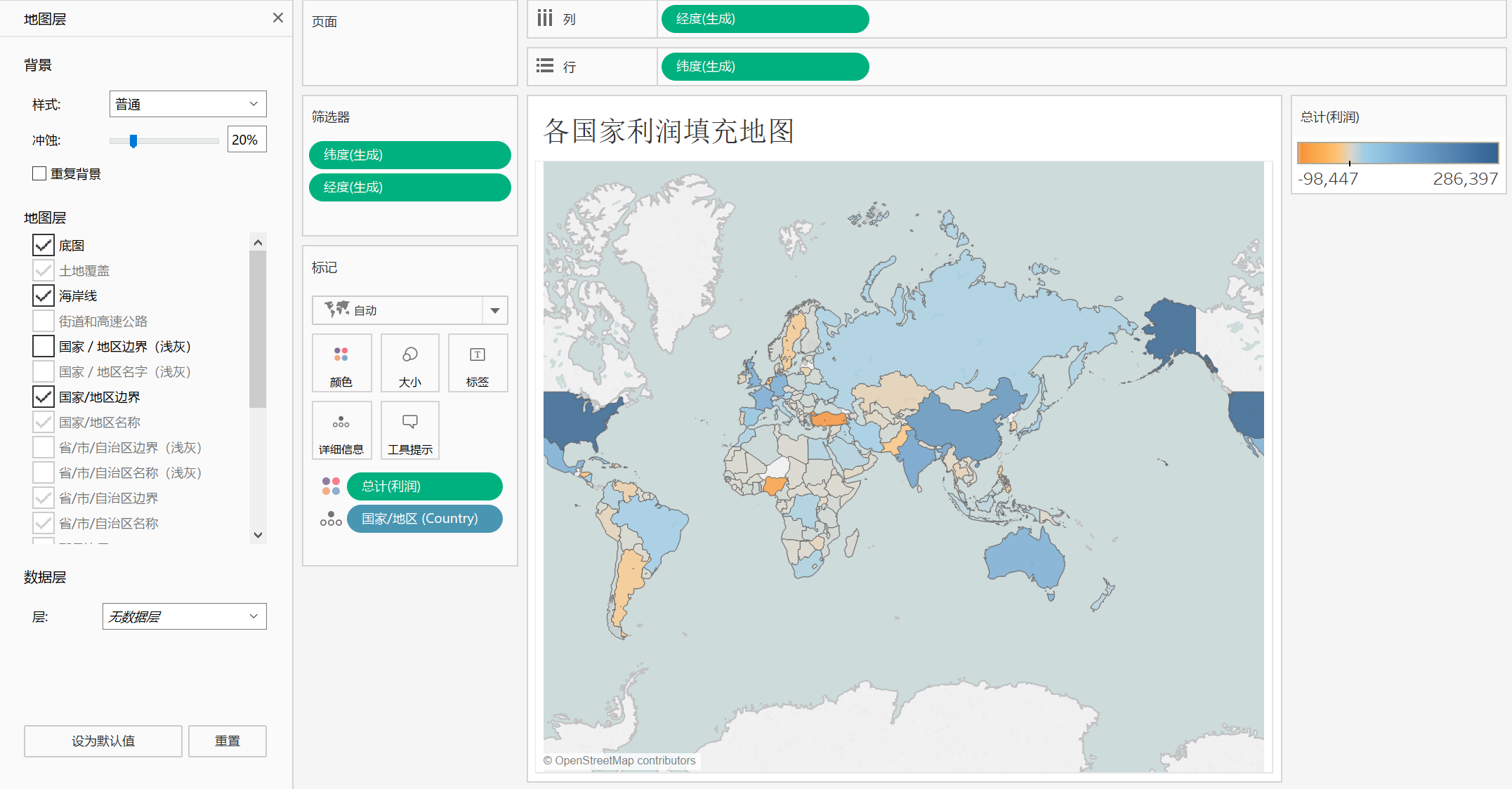Viewport: 1512px width, 789px height.
Task: Open the 工具提示 (Tooltip) marks card
Action: (x=409, y=430)
